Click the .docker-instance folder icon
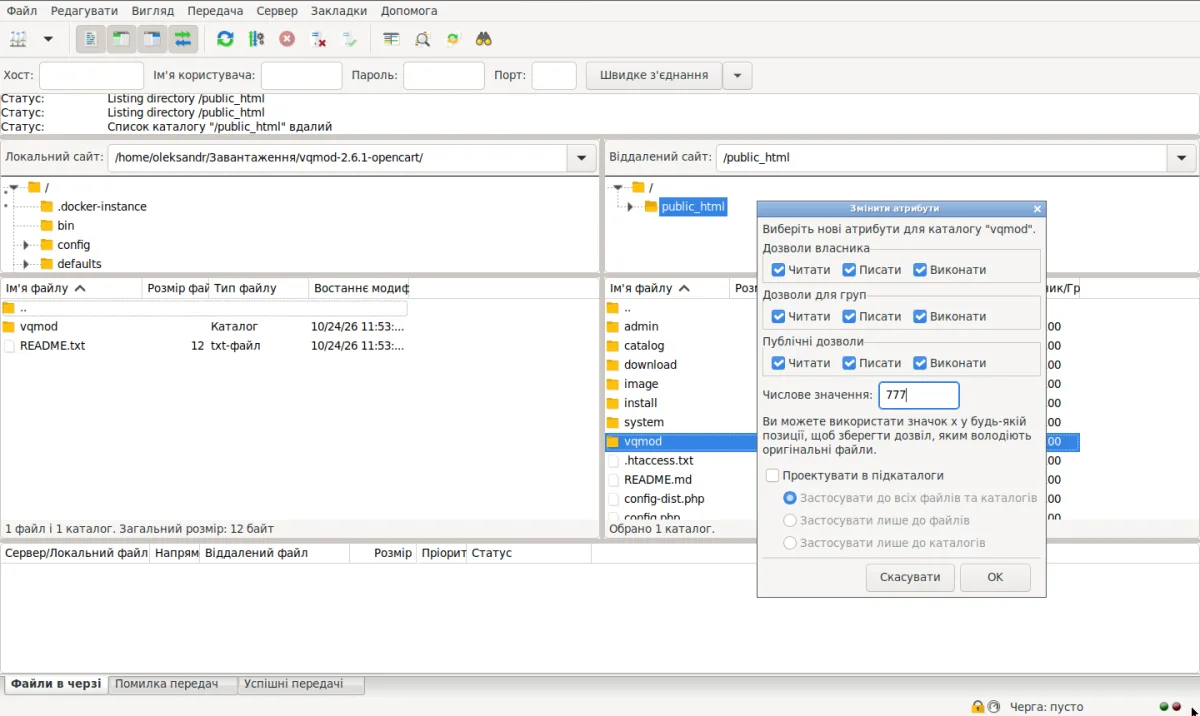This screenshot has height=716, width=1200. (47, 206)
